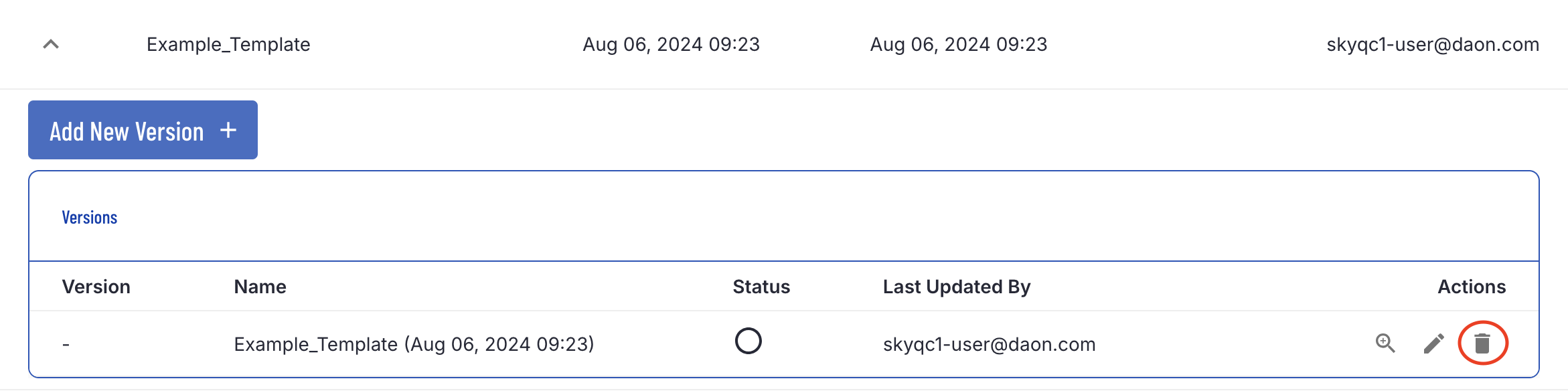This screenshot has height=391, width=1568.
Task: Edit the version using the pencil icon
Action: [1433, 343]
